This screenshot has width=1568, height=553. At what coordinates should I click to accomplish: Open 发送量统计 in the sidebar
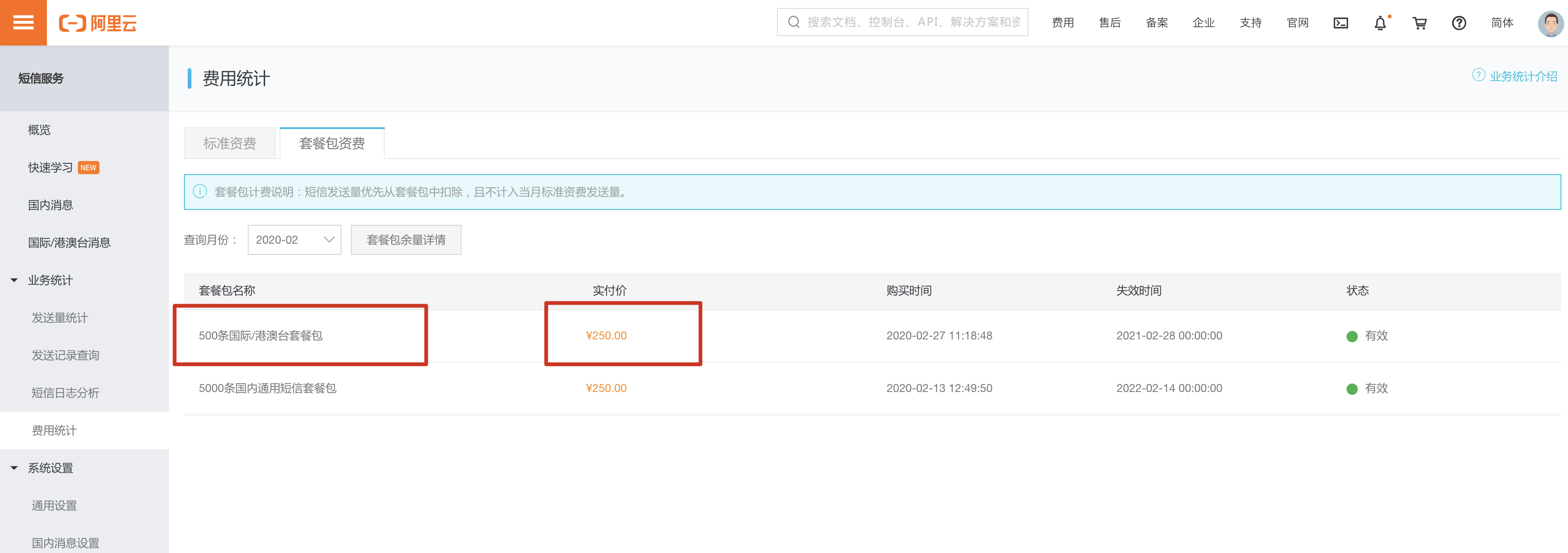(60, 318)
